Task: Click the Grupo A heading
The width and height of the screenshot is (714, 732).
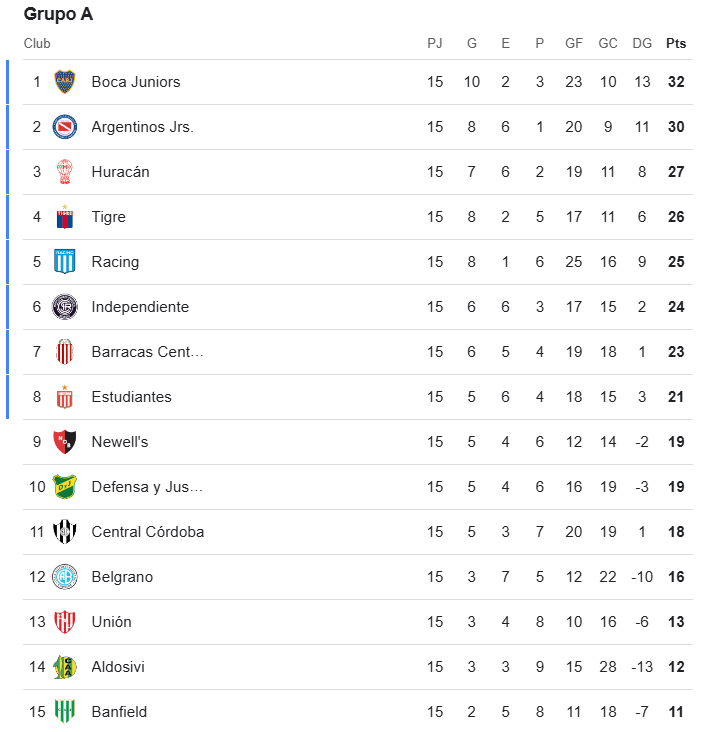Action: coord(58,14)
